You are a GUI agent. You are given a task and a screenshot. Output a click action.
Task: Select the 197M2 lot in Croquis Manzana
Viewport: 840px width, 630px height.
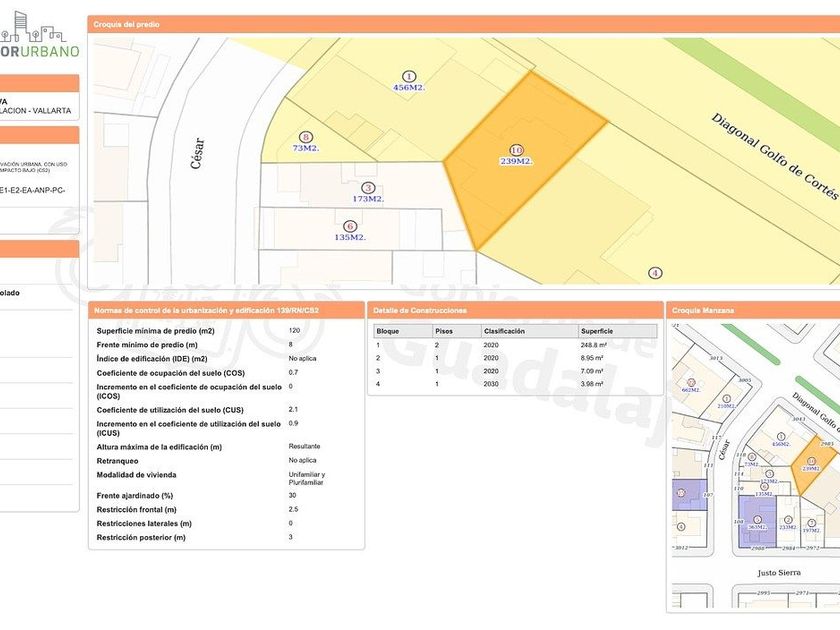[811, 526]
